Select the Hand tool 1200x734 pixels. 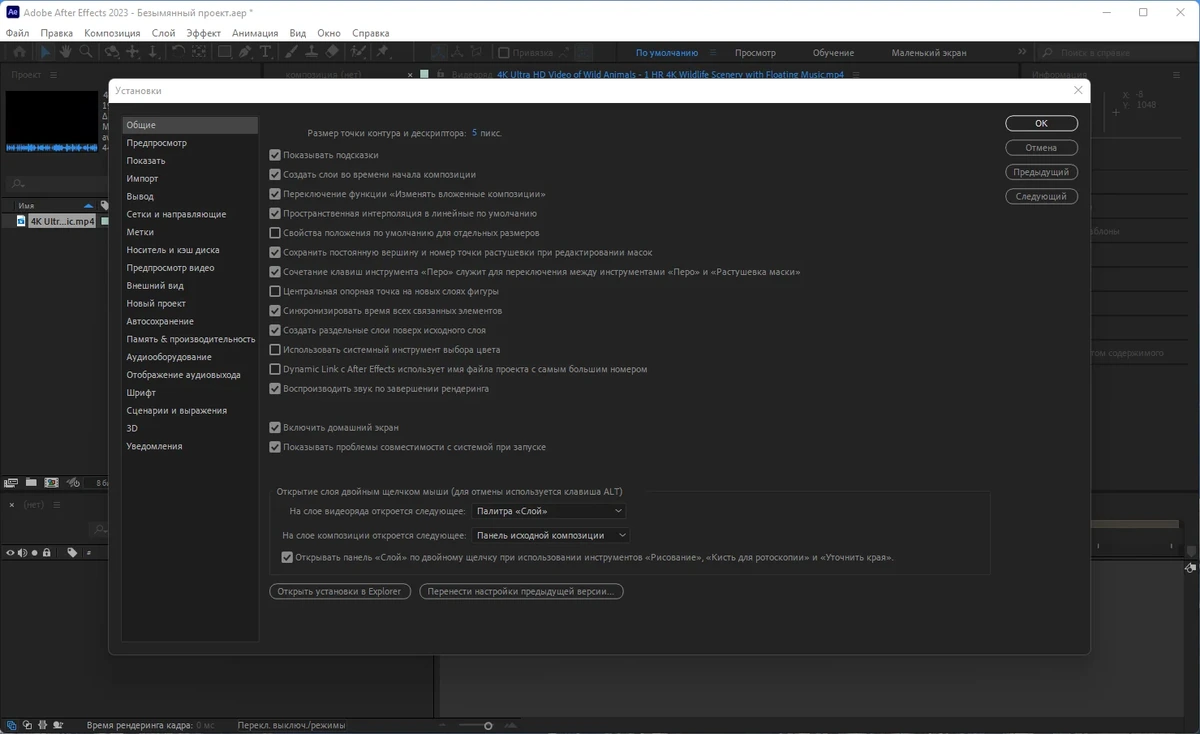tap(65, 52)
